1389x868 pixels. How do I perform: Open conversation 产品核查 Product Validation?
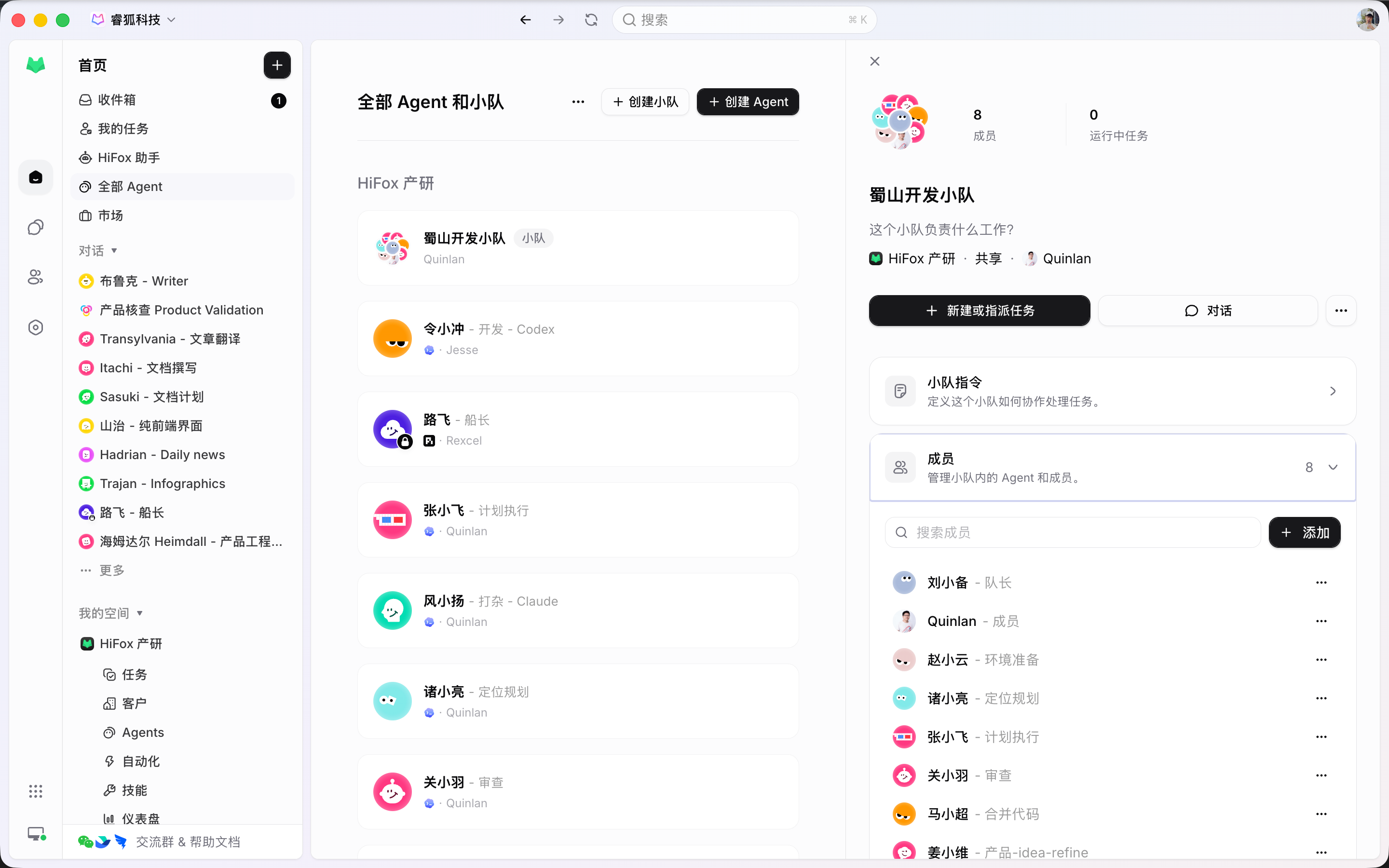click(182, 310)
